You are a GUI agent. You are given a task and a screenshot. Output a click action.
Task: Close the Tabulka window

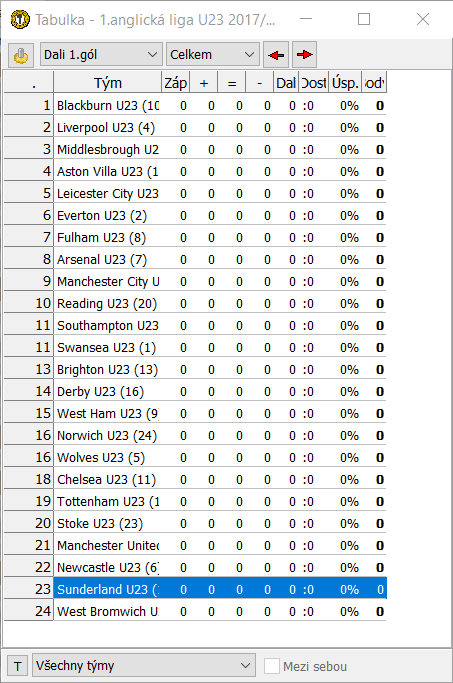click(423, 19)
